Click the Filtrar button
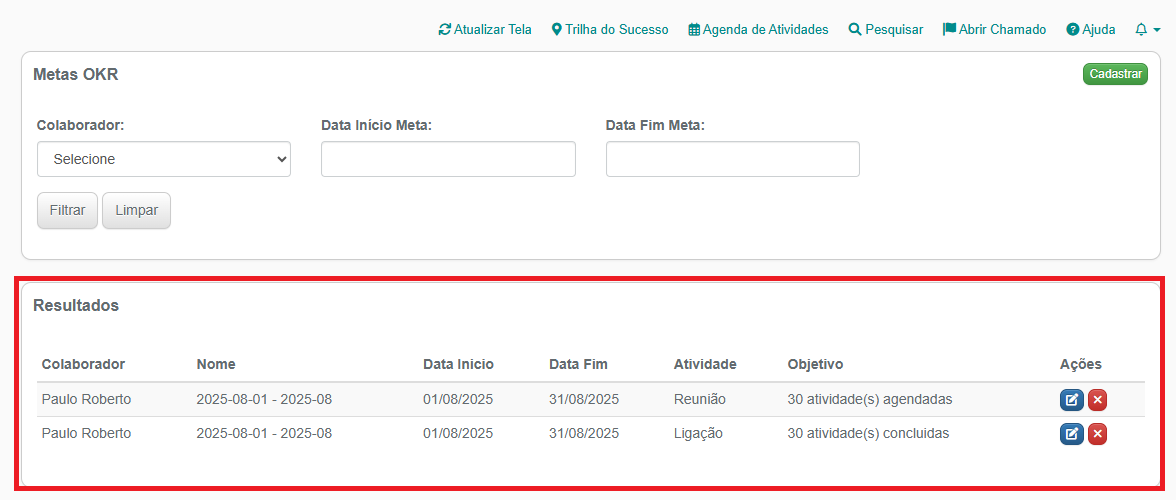The height and width of the screenshot is (500, 1176). pos(67,211)
